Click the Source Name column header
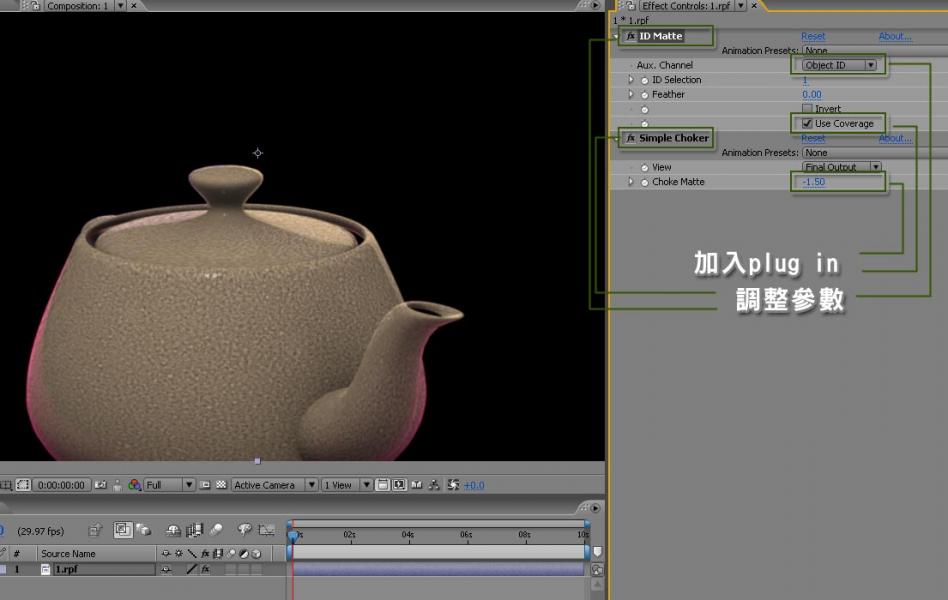948x600 pixels. [68, 553]
